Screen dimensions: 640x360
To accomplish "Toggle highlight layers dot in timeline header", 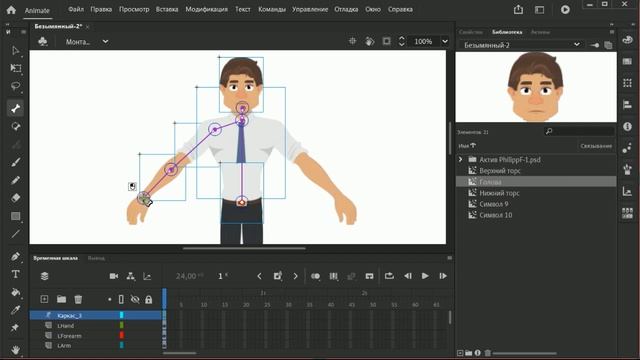I will 109,299.
